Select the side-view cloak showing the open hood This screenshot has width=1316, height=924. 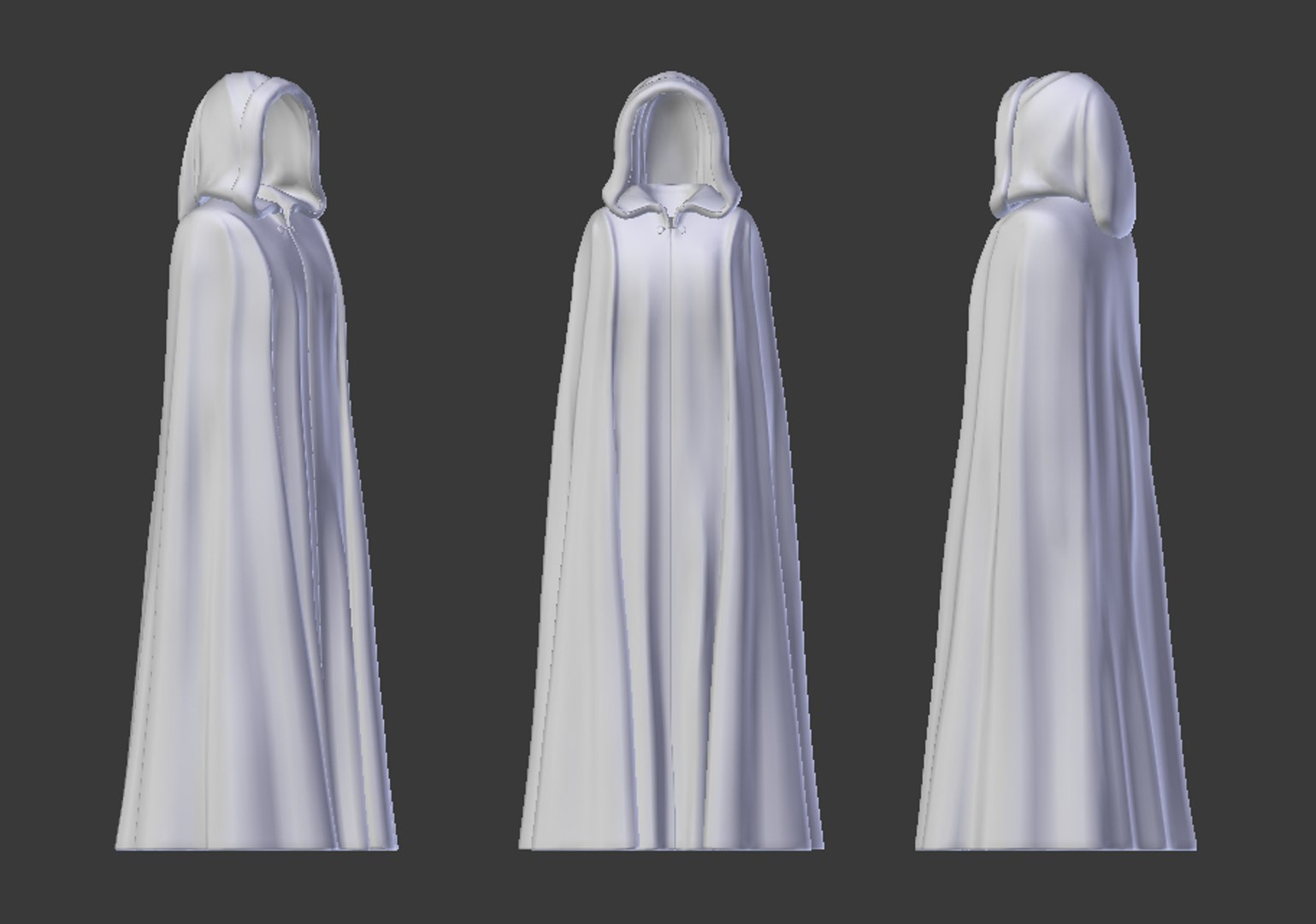[x=257, y=462]
